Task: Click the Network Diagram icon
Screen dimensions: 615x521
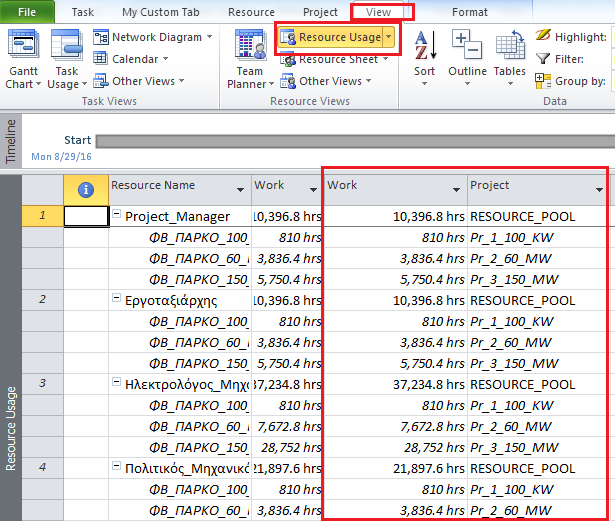Action: pos(100,37)
